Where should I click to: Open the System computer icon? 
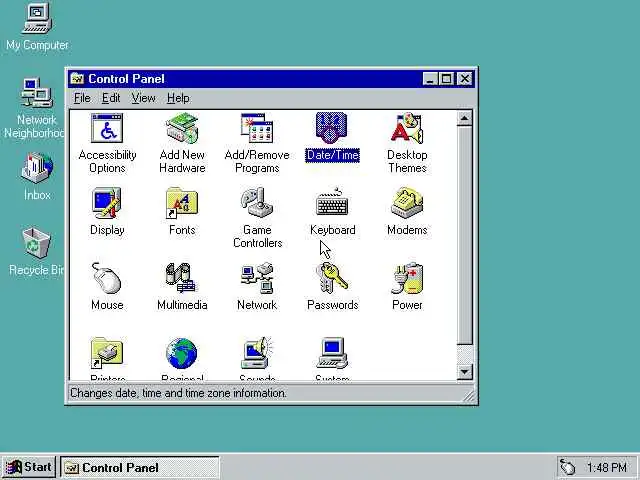332,353
